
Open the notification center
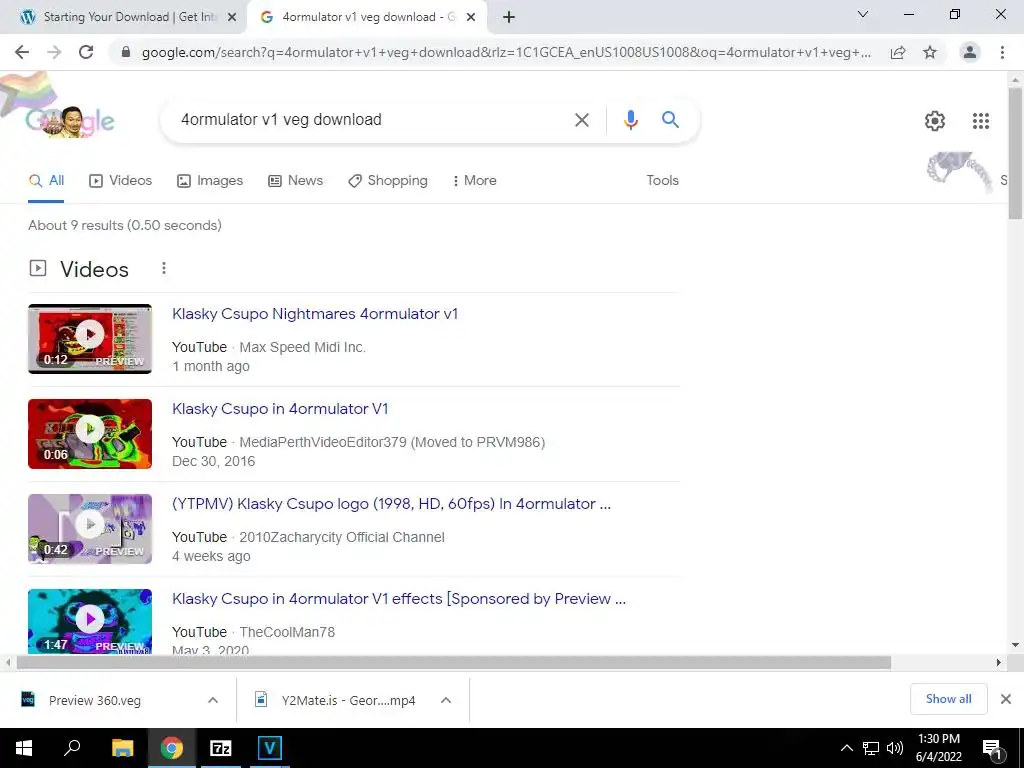pyautogui.click(x=993, y=748)
